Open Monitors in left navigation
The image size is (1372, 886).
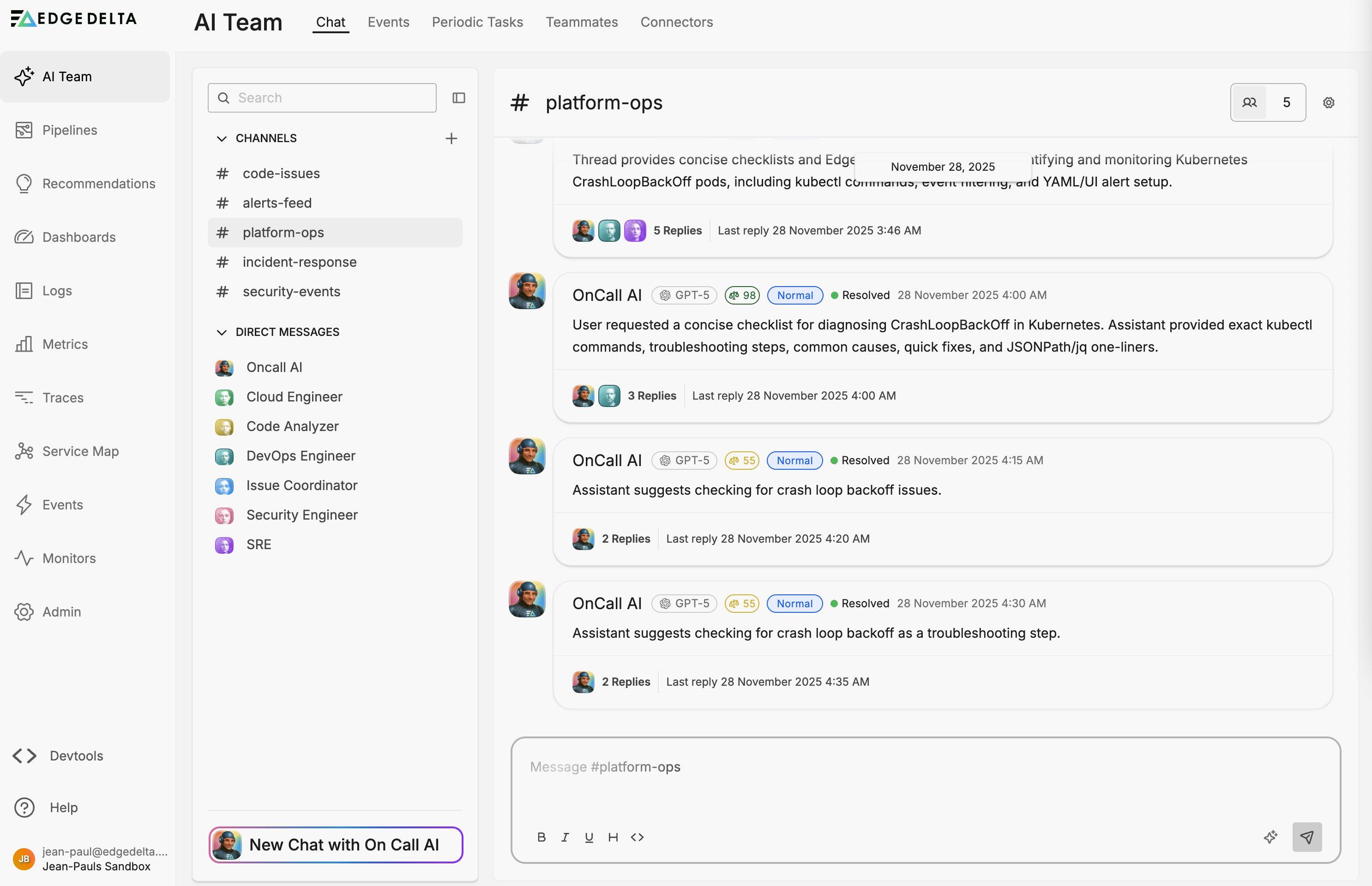pyautogui.click(x=68, y=558)
